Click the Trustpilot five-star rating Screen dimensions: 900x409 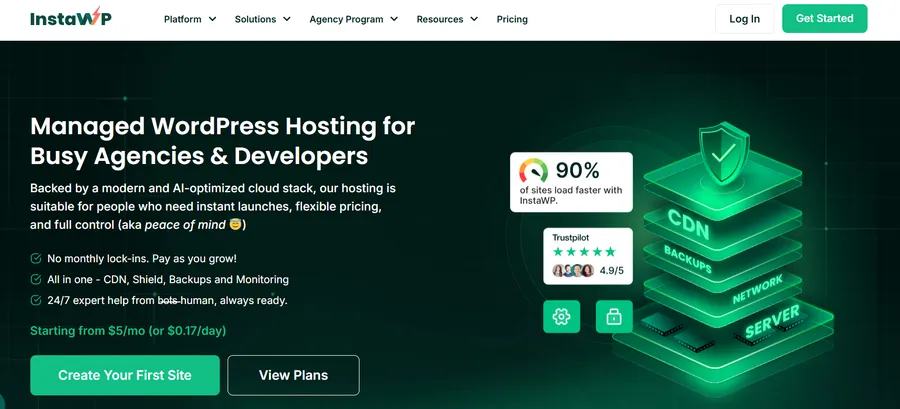[584, 251]
